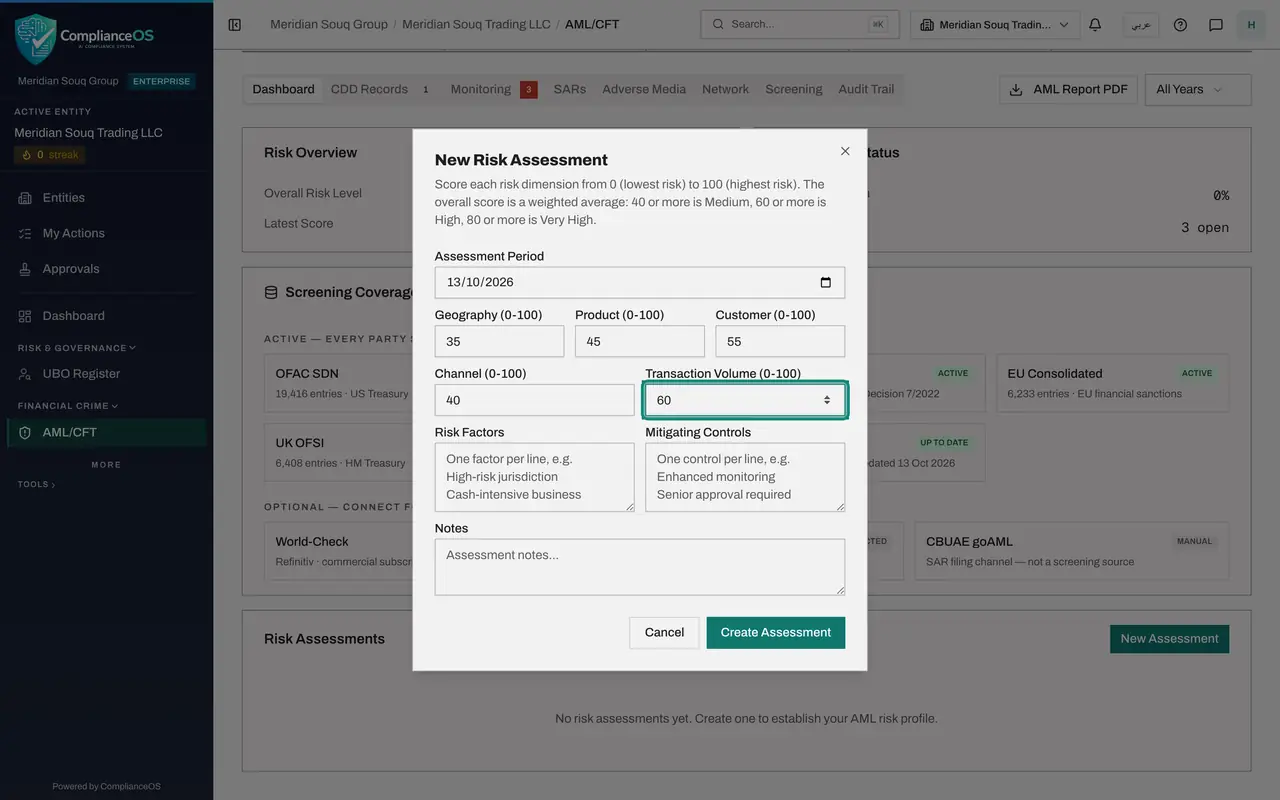The width and height of the screenshot is (1280, 800).
Task: Open the SARs tab
Action: (x=570, y=89)
